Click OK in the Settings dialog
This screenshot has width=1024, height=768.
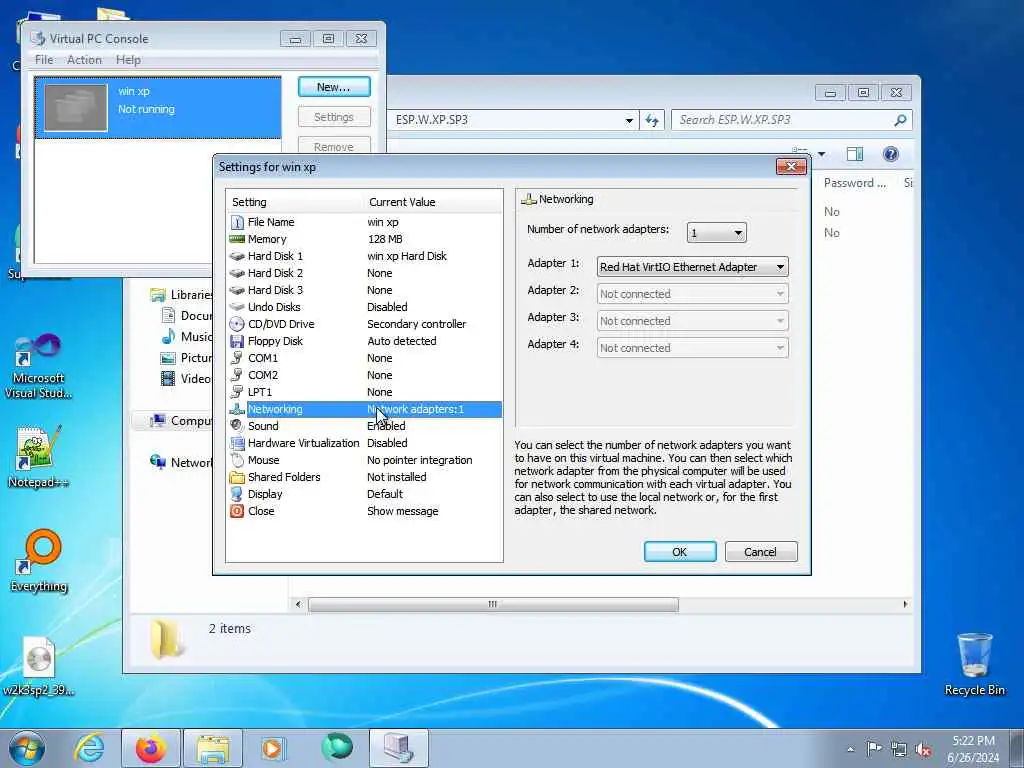(x=680, y=552)
